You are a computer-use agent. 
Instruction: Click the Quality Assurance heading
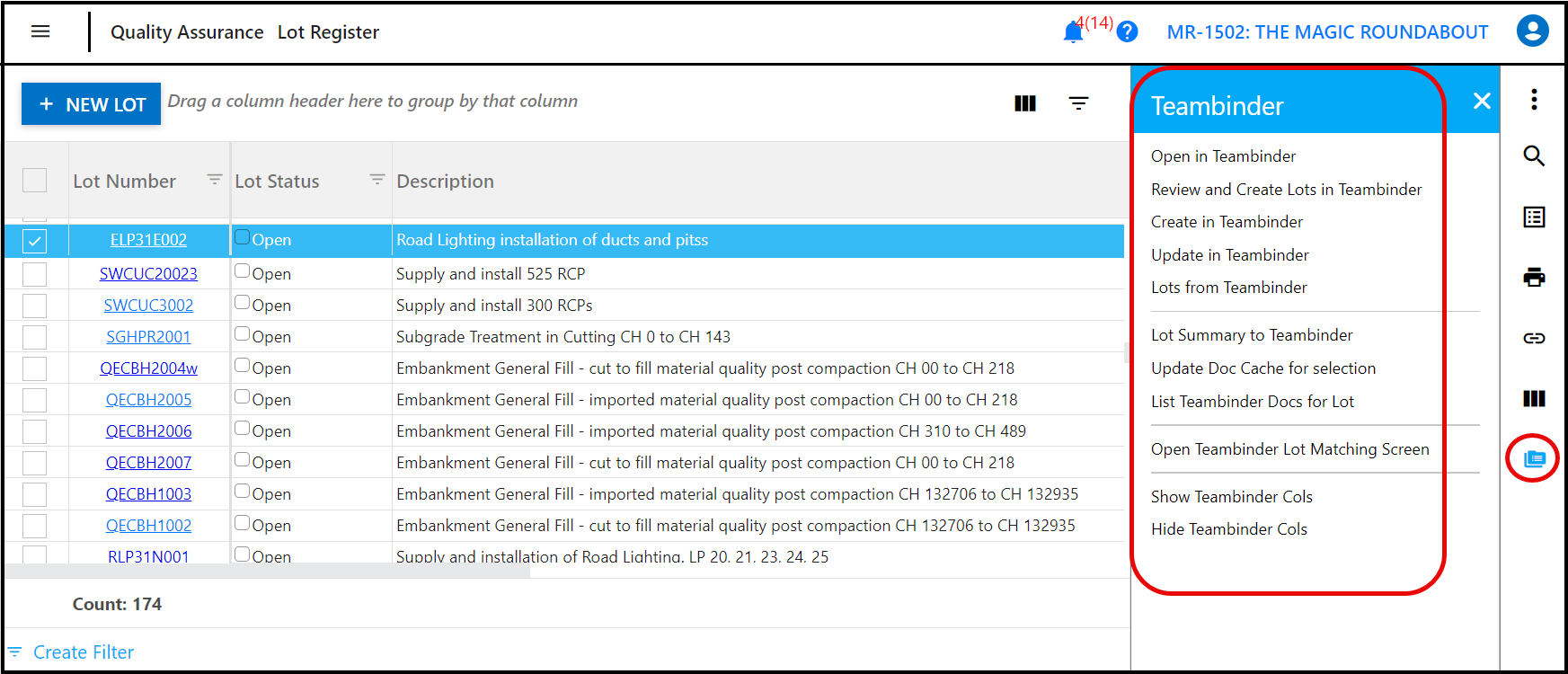[187, 32]
